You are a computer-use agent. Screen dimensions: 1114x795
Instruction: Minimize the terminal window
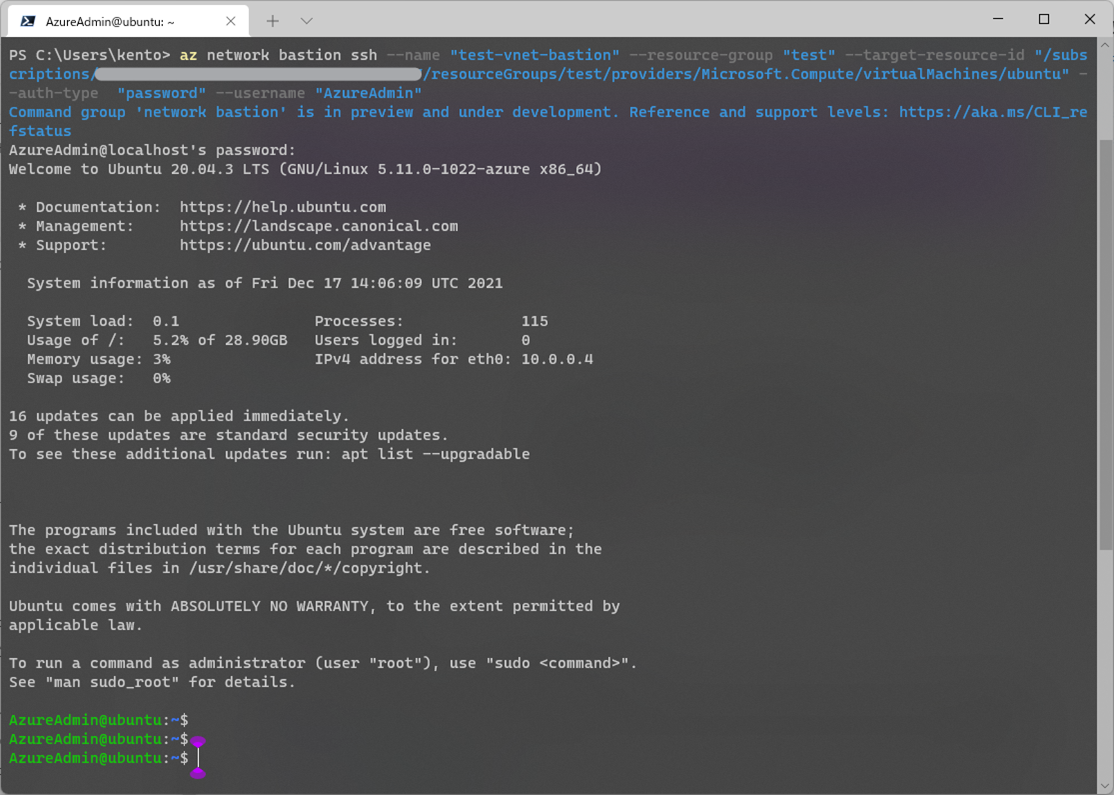click(x=998, y=18)
